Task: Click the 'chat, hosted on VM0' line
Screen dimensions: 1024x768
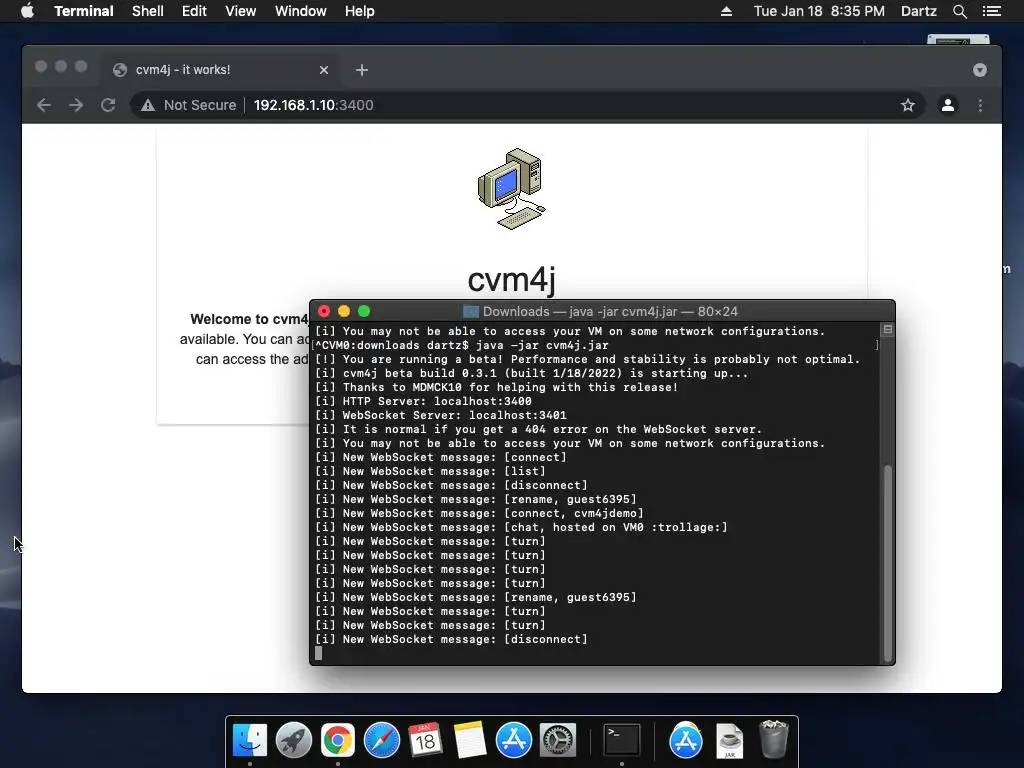Action: (x=521, y=527)
